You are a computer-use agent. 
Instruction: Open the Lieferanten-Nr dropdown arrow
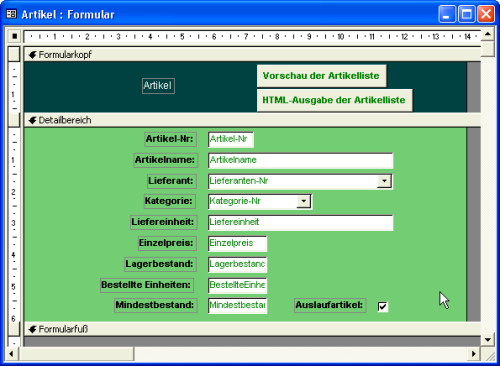(384, 181)
